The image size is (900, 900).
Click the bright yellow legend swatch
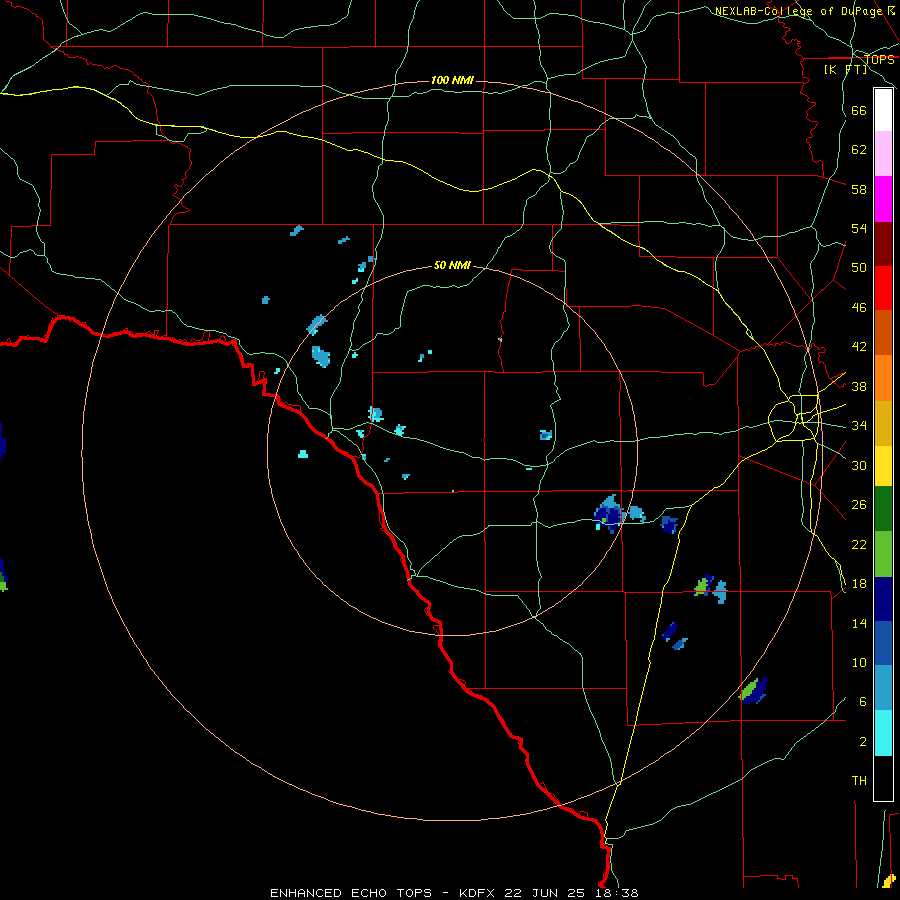click(883, 466)
